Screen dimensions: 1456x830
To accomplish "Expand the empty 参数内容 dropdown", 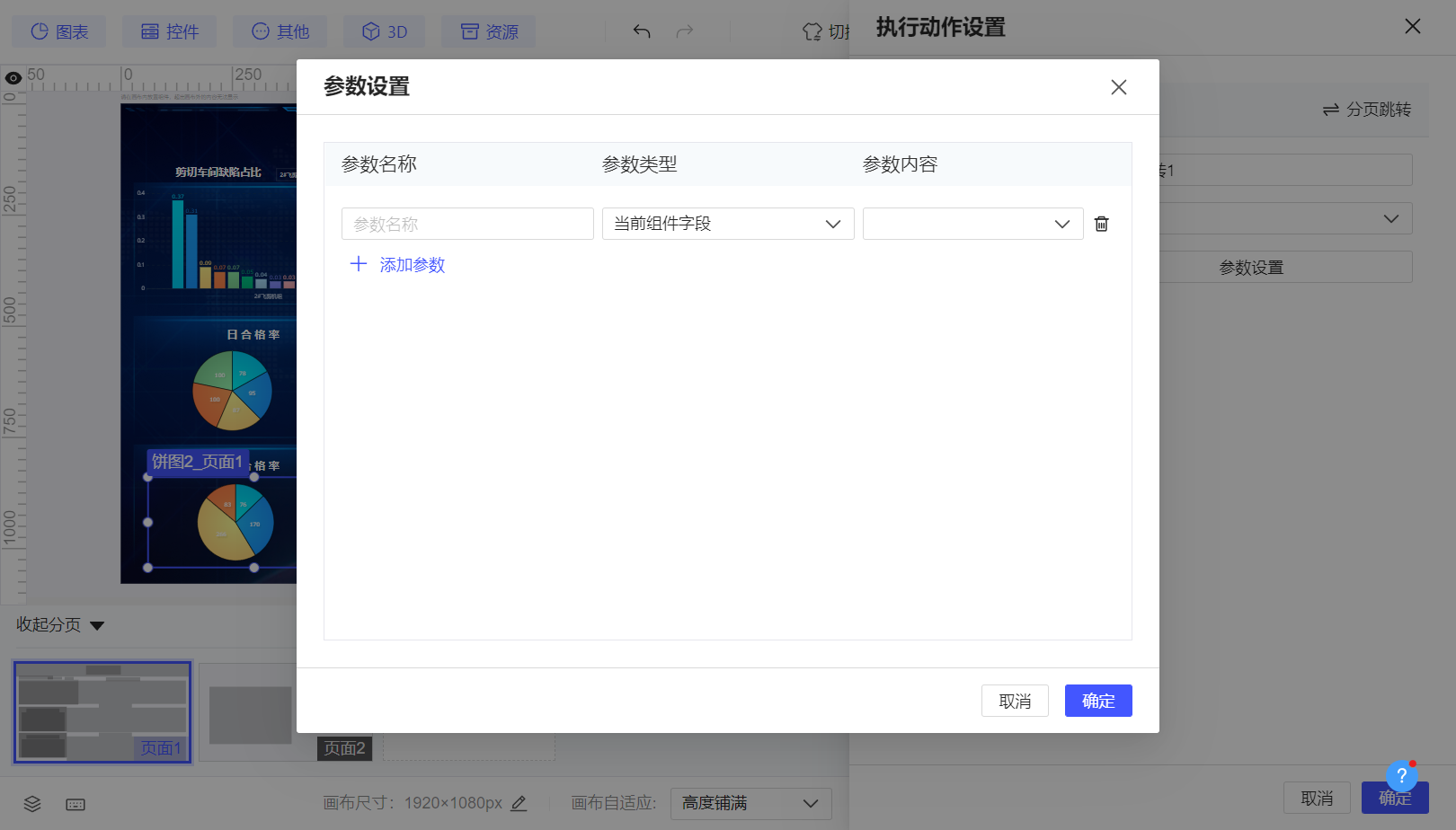I will coord(972,224).
